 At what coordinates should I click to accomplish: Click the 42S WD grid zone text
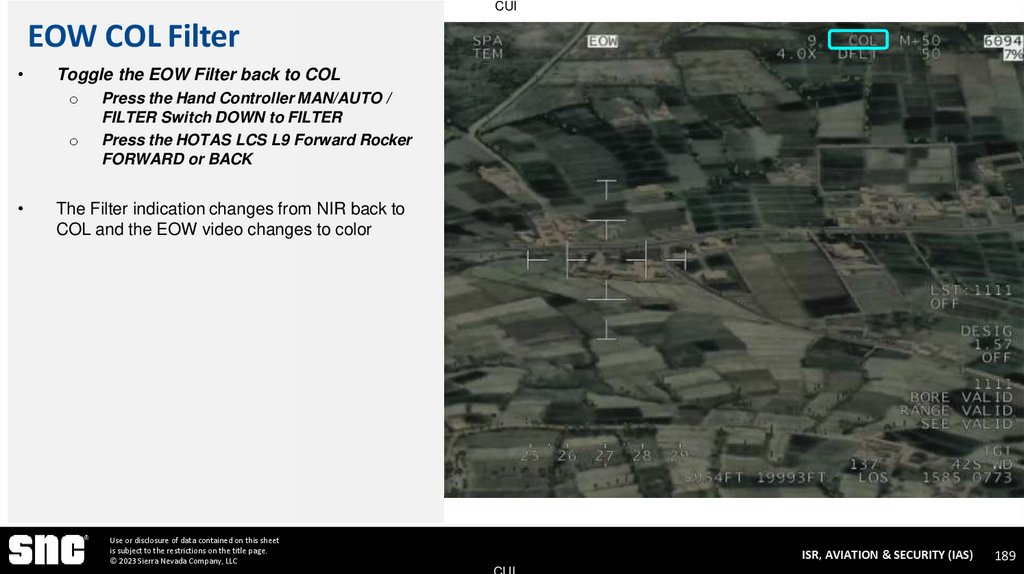(982, 464)
